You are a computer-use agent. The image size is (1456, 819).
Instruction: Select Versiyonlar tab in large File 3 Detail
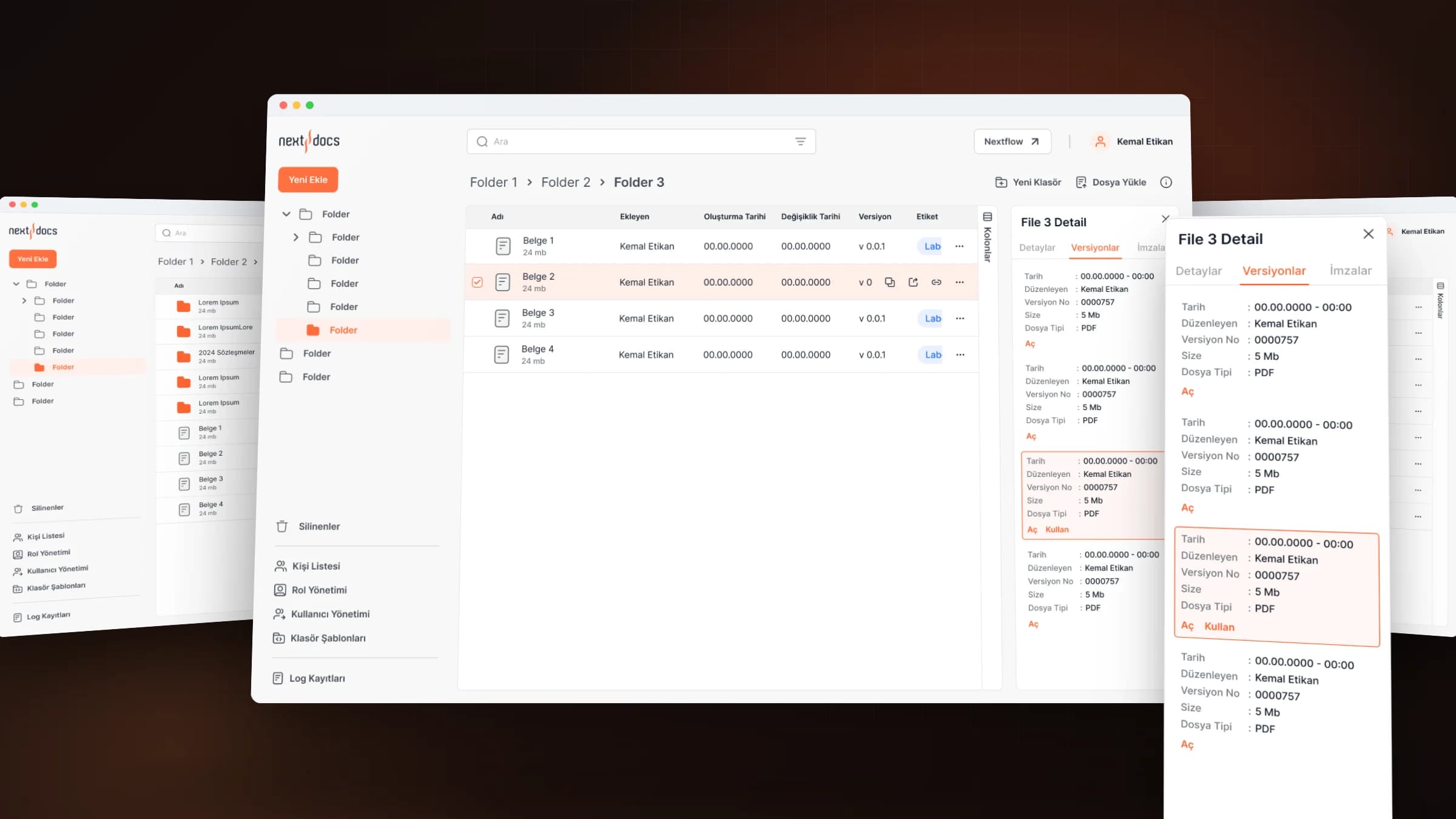point(1274,271)
